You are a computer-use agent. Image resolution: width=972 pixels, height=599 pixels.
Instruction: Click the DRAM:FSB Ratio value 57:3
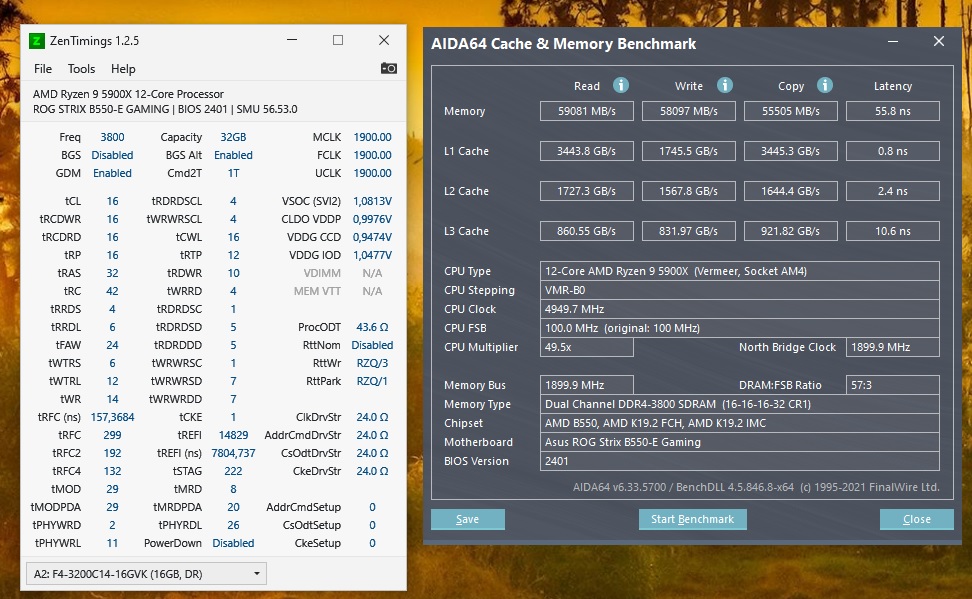coord(893,385)
